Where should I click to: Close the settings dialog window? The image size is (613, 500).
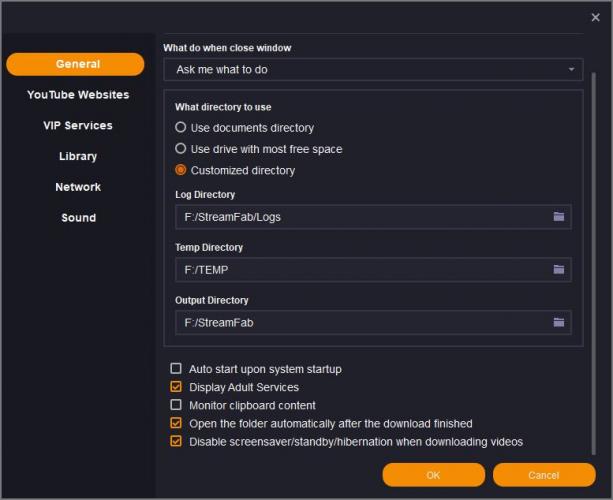pyautogui.click(x=596, y=17)
